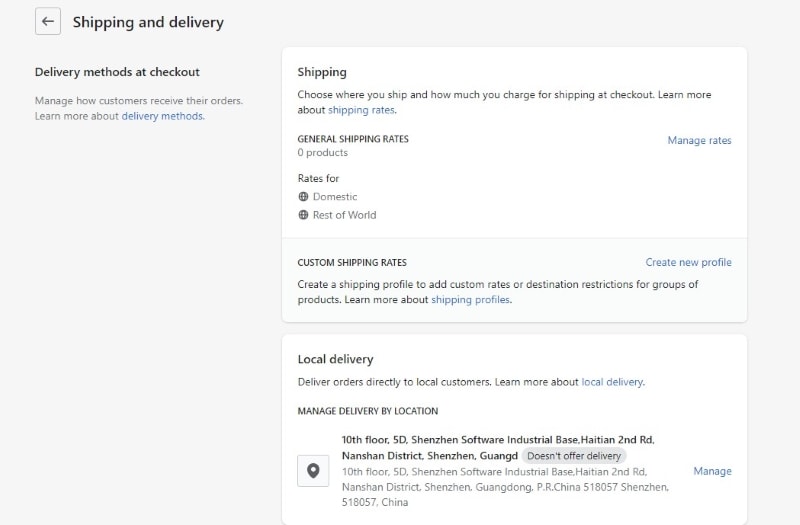This screenshot has width=800, height=525.
Task: Click the 0 products text
Action: 323,153
